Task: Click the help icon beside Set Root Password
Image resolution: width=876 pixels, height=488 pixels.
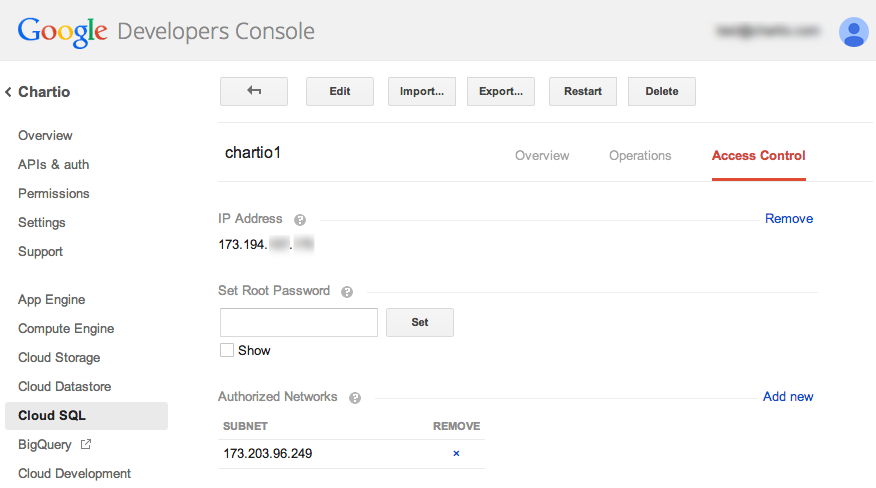Action: pyautogui.click(x=347, y=292)
